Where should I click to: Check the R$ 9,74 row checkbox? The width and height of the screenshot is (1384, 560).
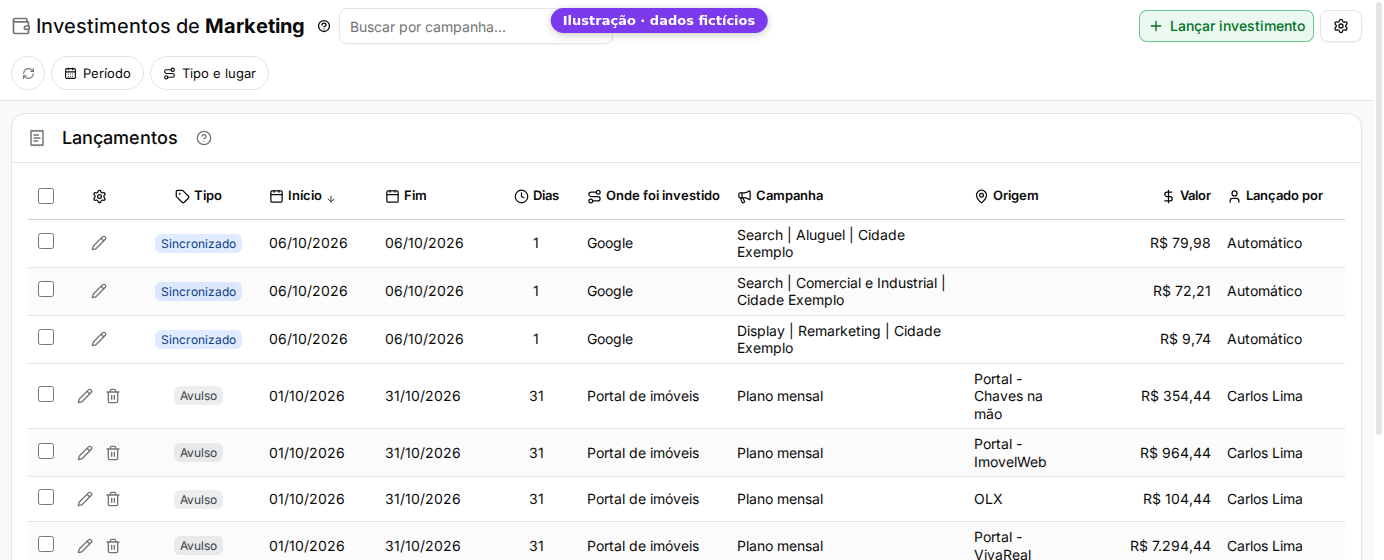(46, 337)
